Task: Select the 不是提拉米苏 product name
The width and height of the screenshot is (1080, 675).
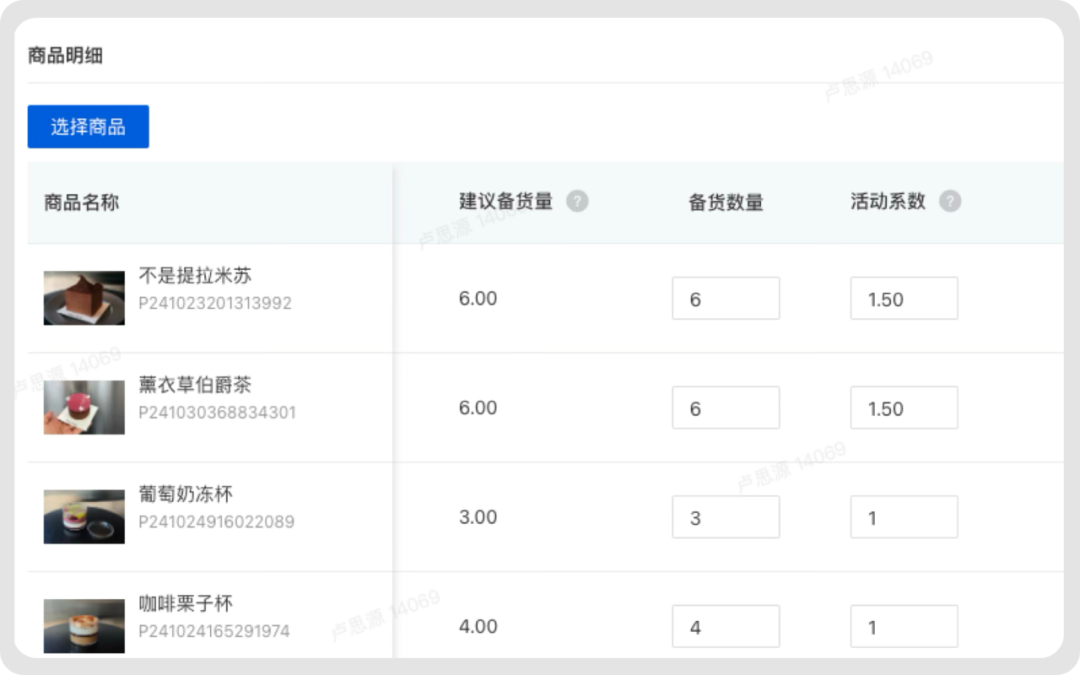Action: 194,276
